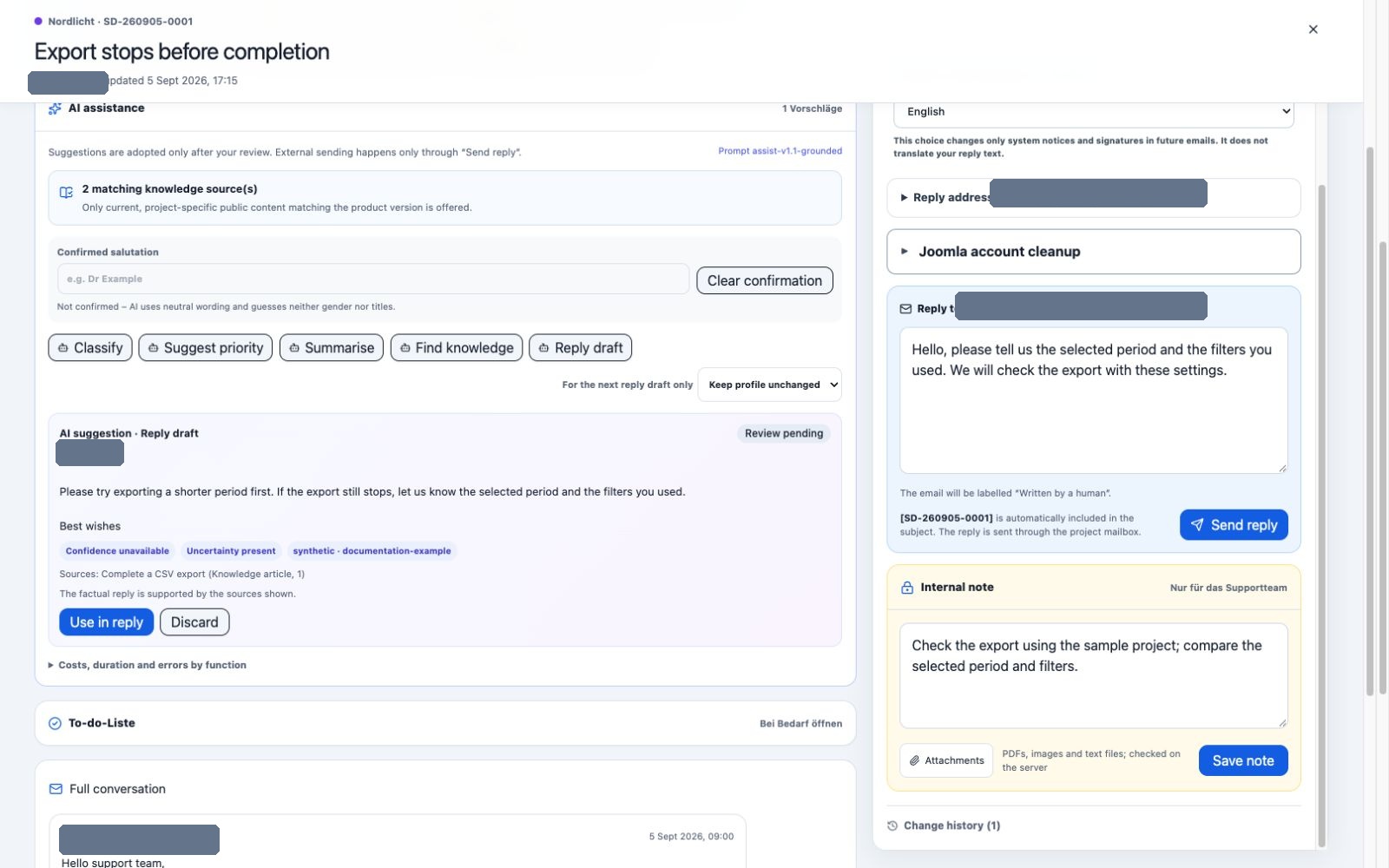Click the Change history clock icon
Viewport: 1389px width, 868px height.
point(892,825)
